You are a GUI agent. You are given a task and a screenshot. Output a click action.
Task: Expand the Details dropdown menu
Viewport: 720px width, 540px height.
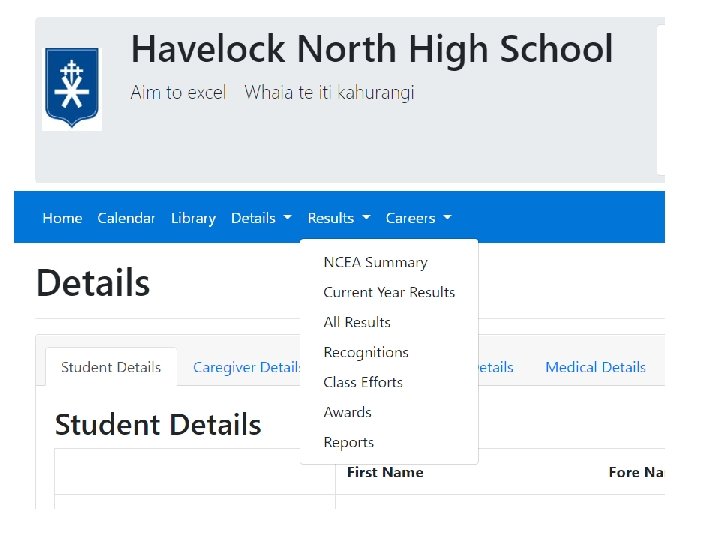coord(261,218)
